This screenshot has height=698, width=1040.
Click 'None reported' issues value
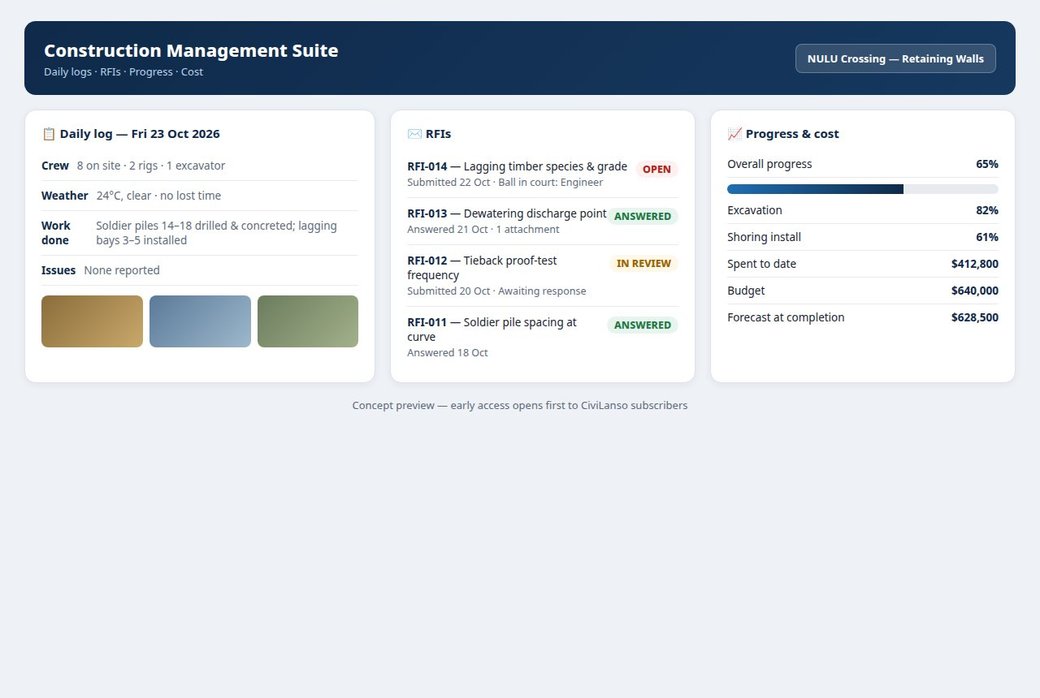tap(122, 270)
